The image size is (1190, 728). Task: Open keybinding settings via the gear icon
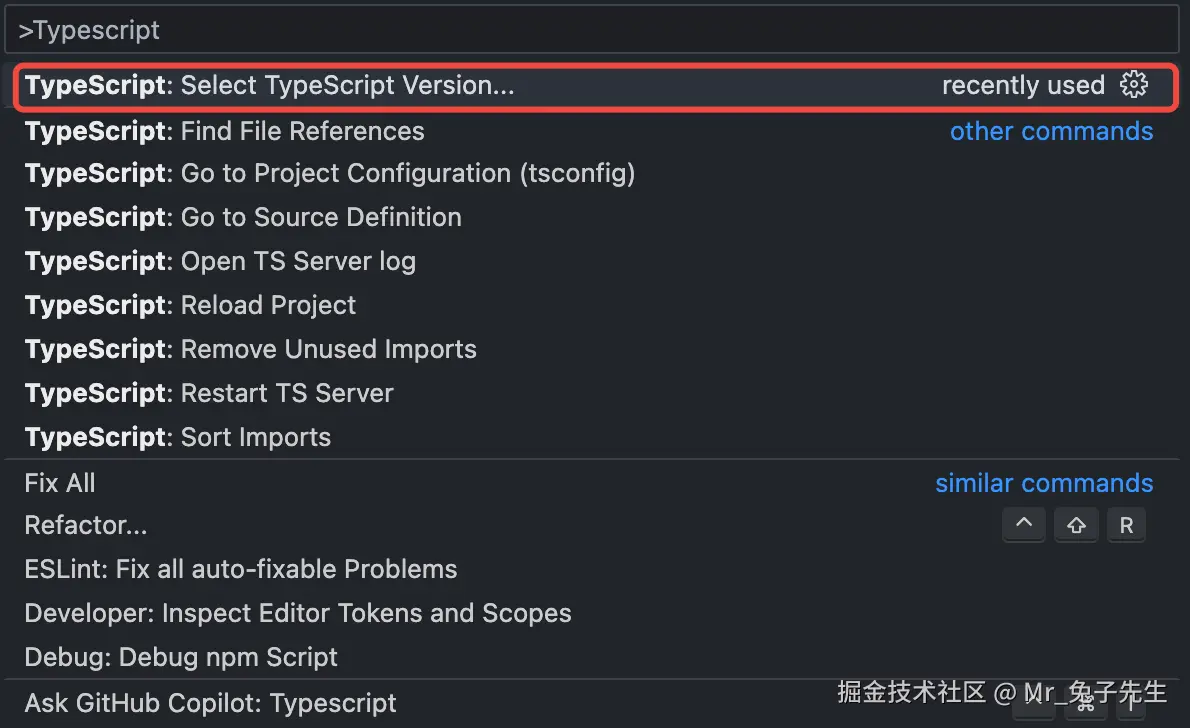click(x=1133, y=85)
